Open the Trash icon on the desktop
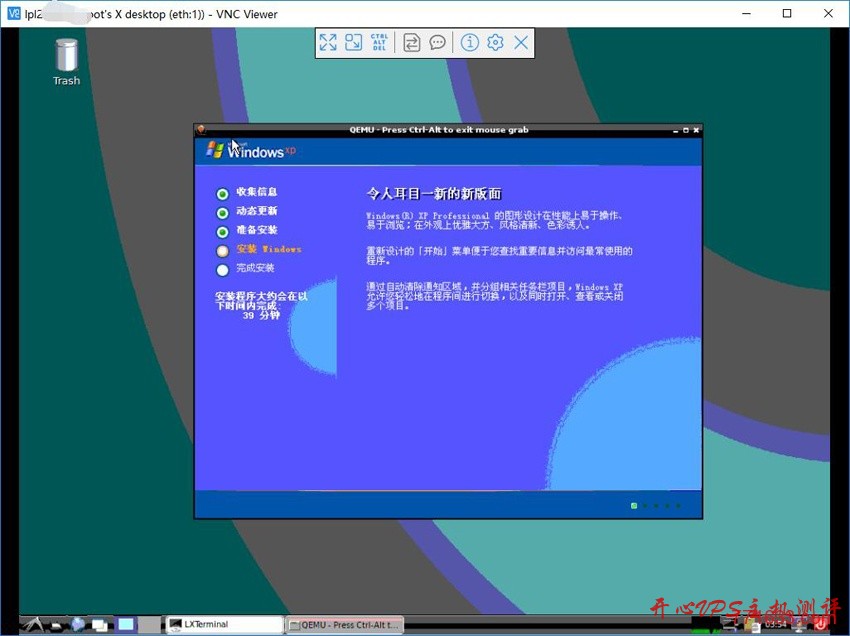This screenshot has height=636, width=850. [65, 55]
